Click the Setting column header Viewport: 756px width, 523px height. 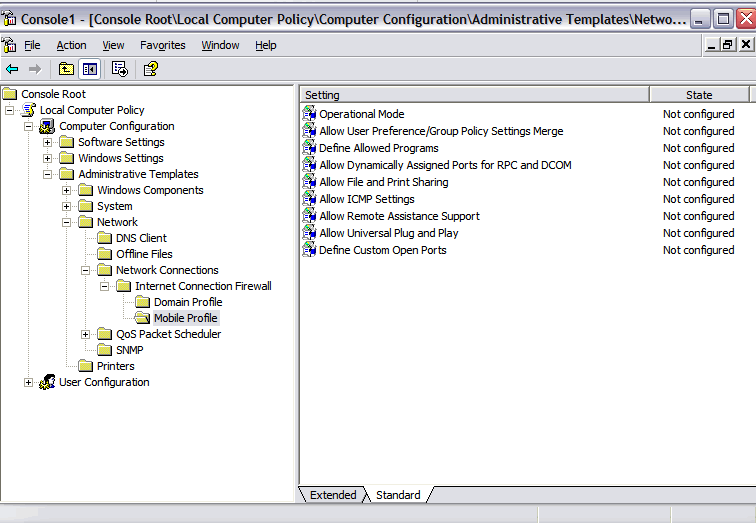[474, 95]
